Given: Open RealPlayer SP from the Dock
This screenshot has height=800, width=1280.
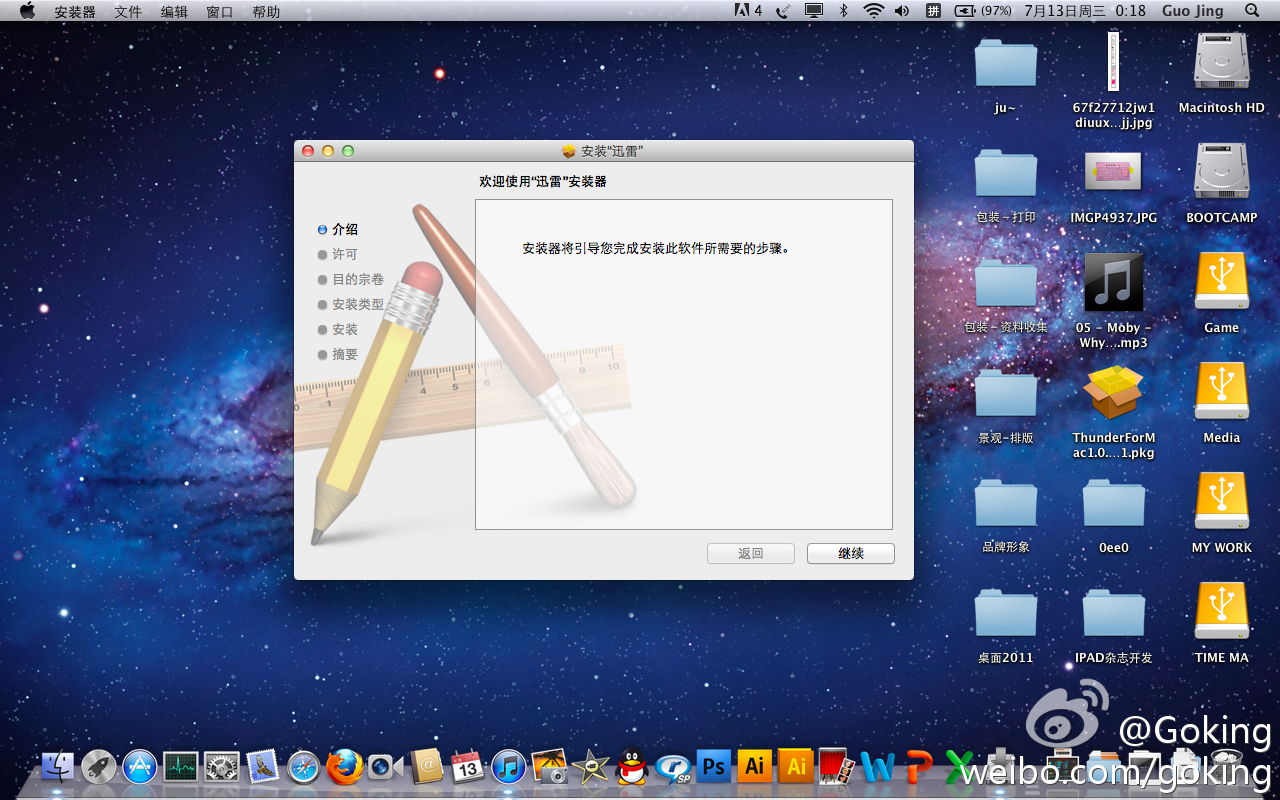Looking at the screenshot, I should pyautogui.click(x=673, y=767).
